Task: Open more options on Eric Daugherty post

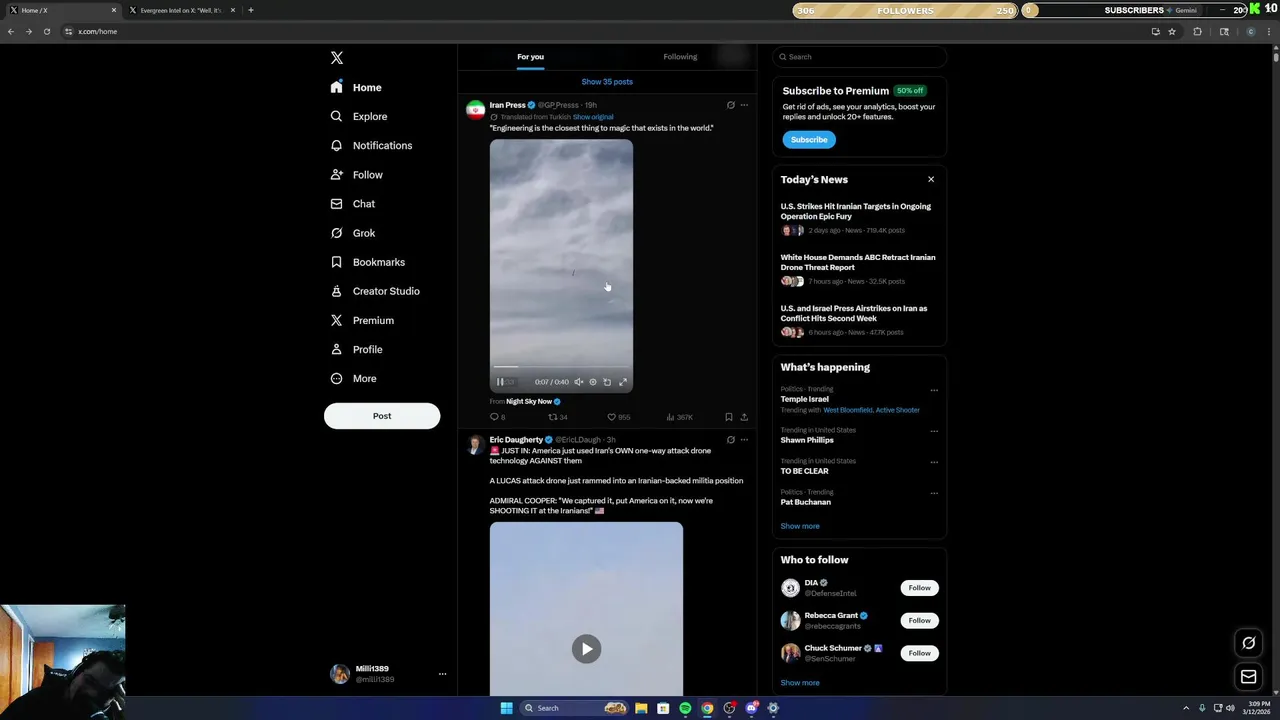Action: (744, 440)
